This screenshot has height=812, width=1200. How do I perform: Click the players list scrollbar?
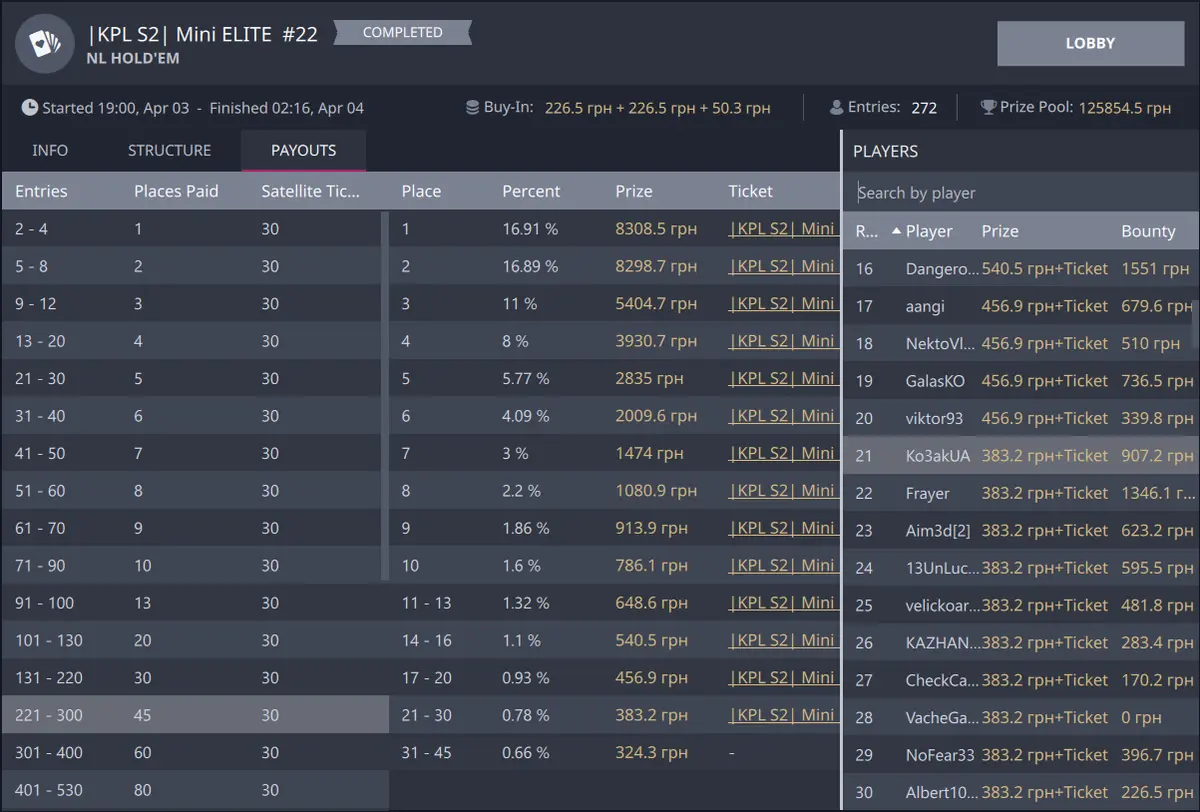pyautogui.click(x=1196, y=320)
